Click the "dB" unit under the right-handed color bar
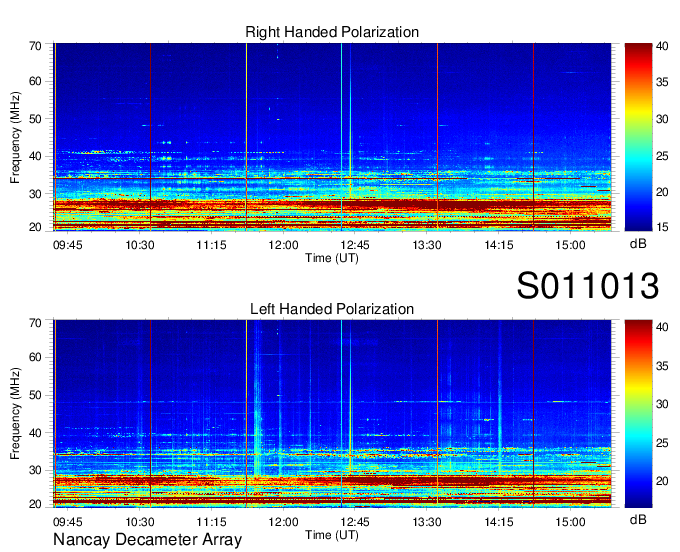The height and width of the screenshot is (552, 680). 638,244
